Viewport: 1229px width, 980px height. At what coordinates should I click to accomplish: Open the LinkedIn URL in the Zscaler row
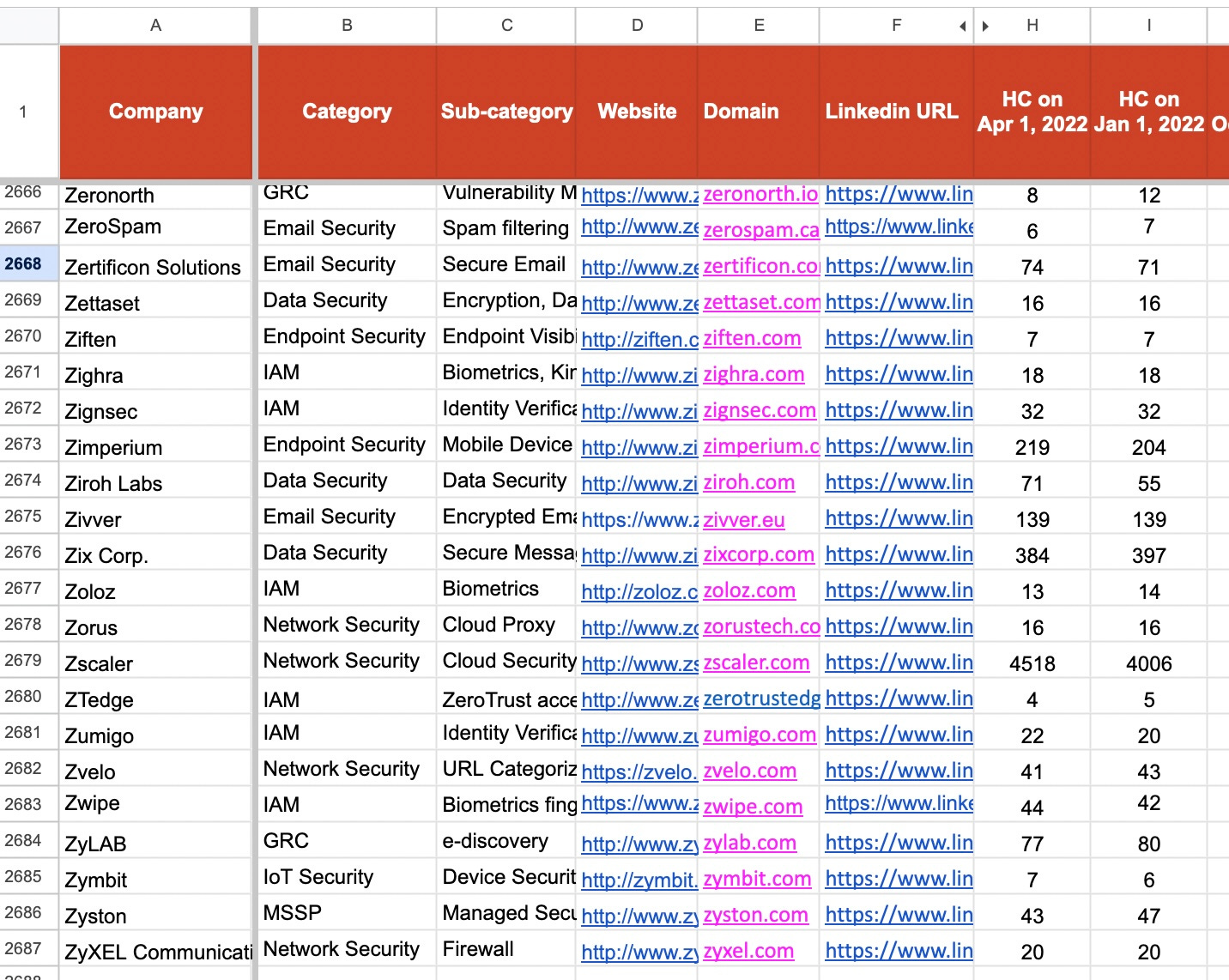[x=899, y=662]
